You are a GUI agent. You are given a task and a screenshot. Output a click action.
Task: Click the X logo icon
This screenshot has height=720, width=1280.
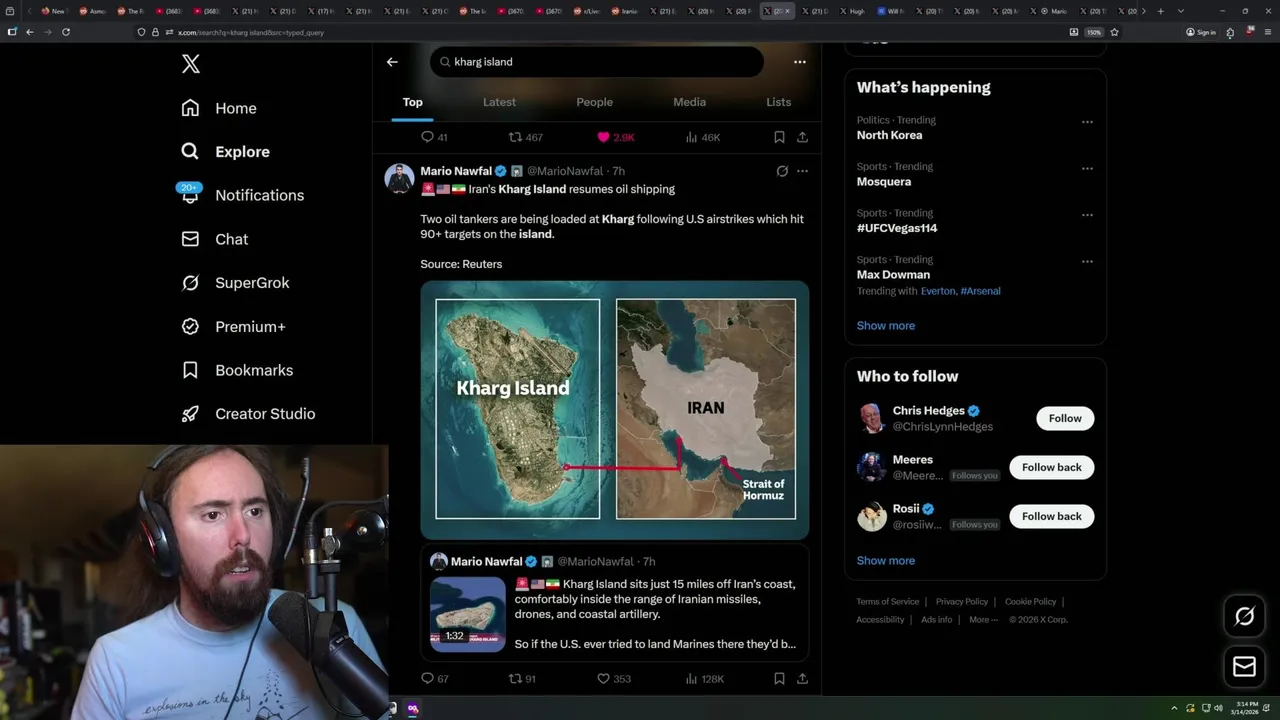point(191,64)
